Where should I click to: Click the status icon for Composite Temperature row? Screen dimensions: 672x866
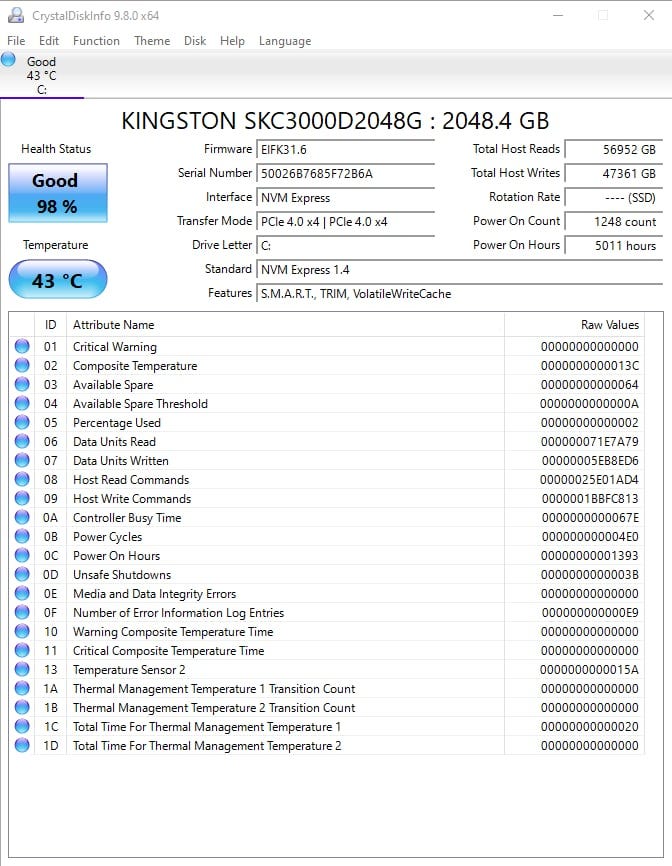pos(22,365)
